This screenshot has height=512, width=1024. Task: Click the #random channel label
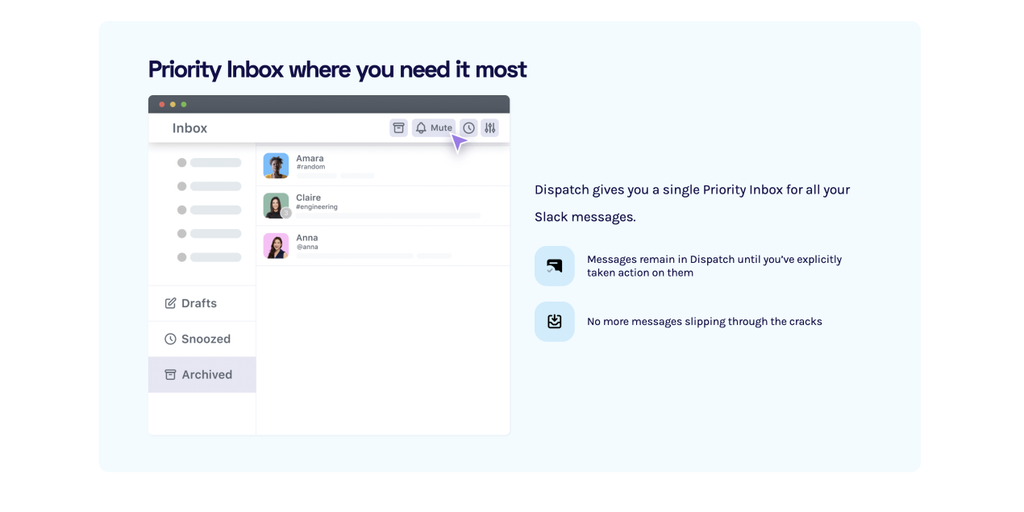tap(311, 167)
